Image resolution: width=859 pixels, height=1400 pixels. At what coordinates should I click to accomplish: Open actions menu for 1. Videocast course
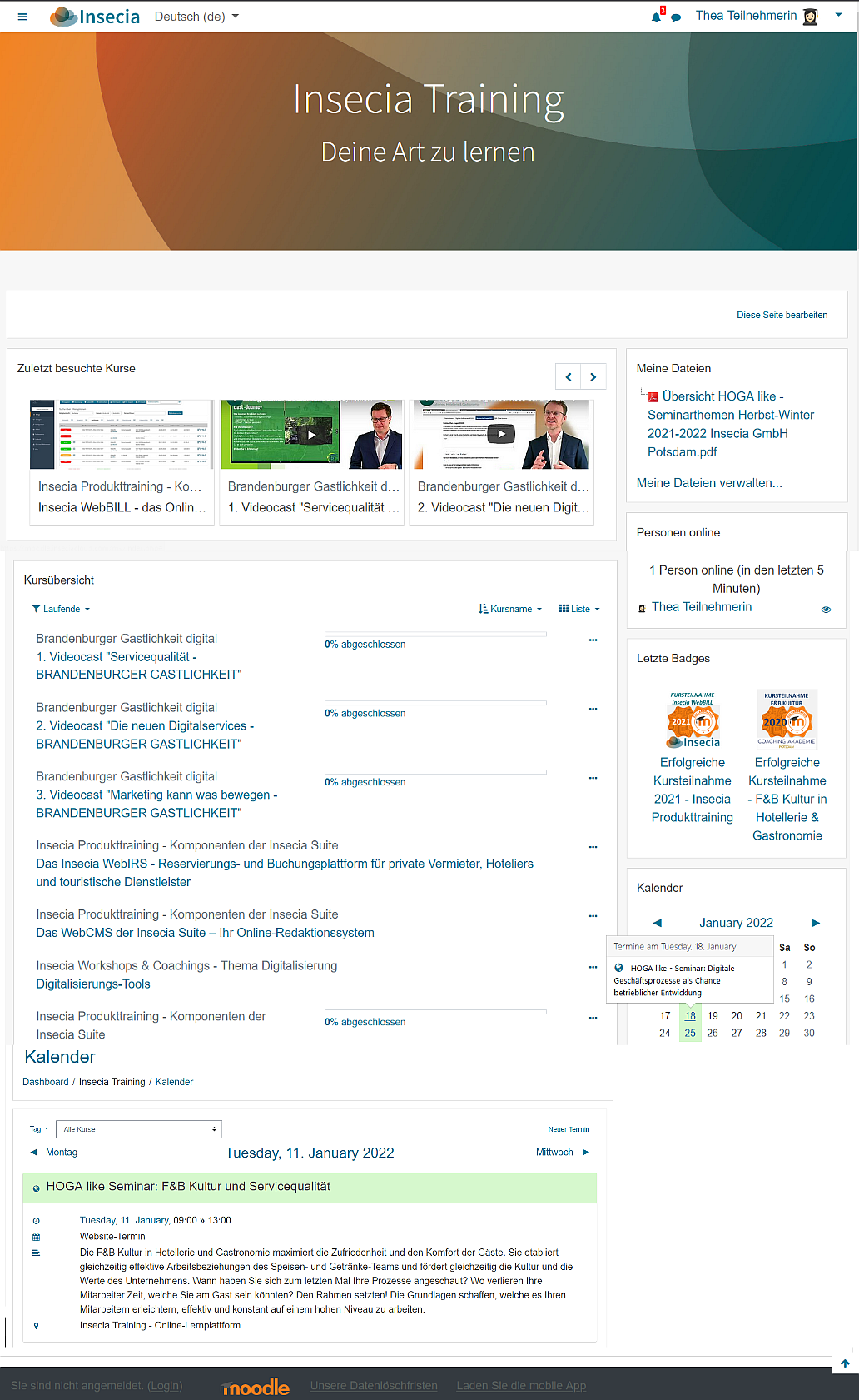point(593,640)
